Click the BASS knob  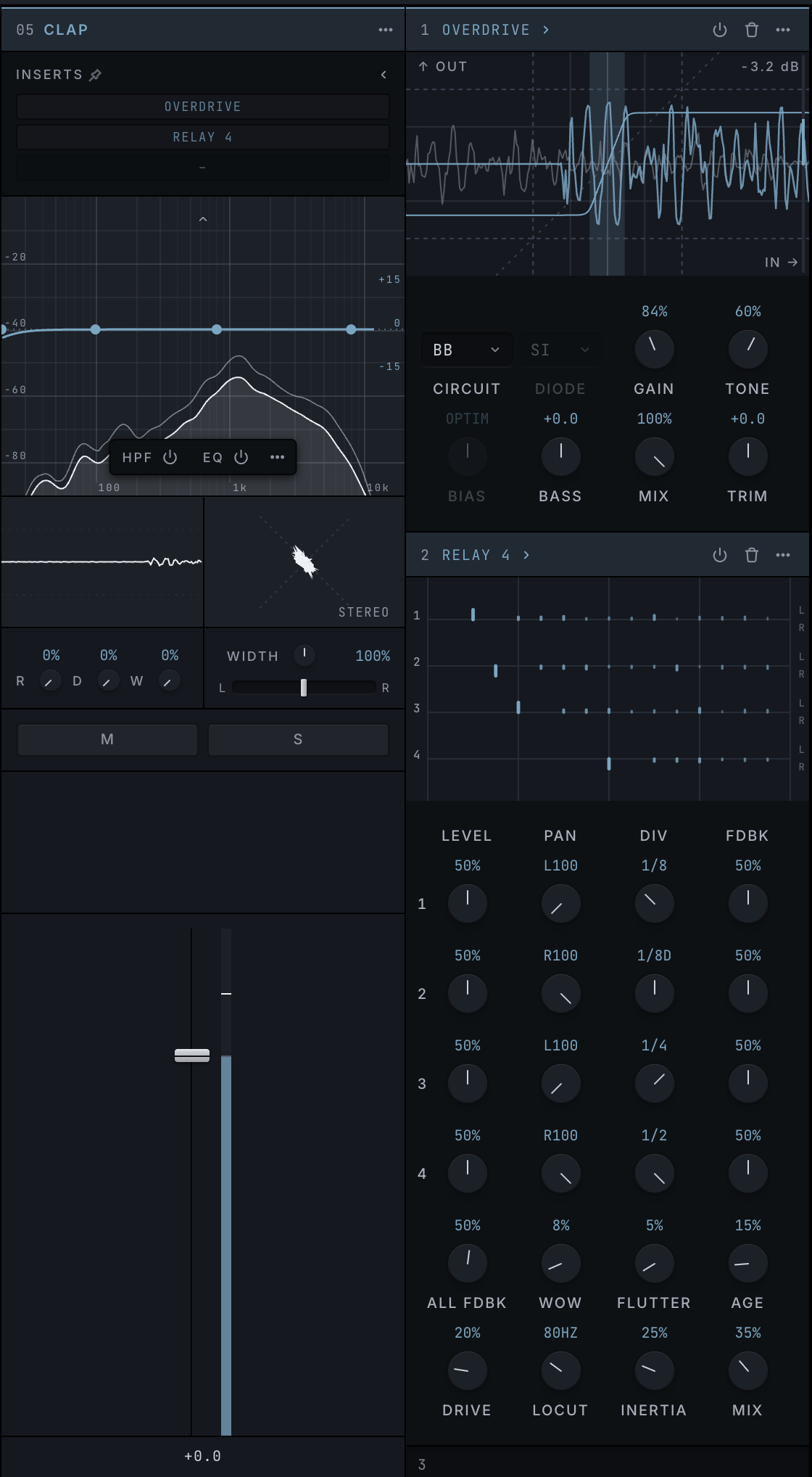click(560, 456)
